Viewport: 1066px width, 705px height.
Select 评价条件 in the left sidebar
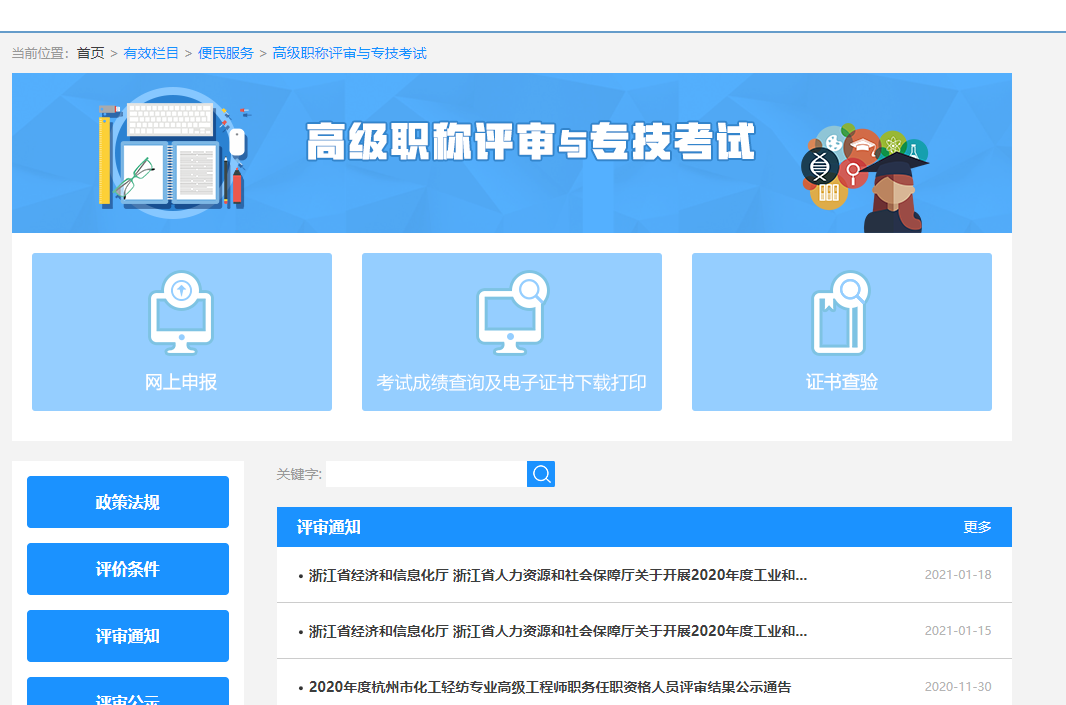click(x=128, y=569)
